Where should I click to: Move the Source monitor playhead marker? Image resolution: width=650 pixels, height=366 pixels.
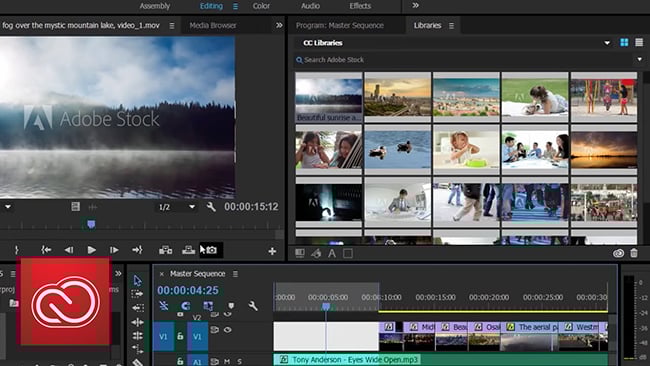click(91, 224)
